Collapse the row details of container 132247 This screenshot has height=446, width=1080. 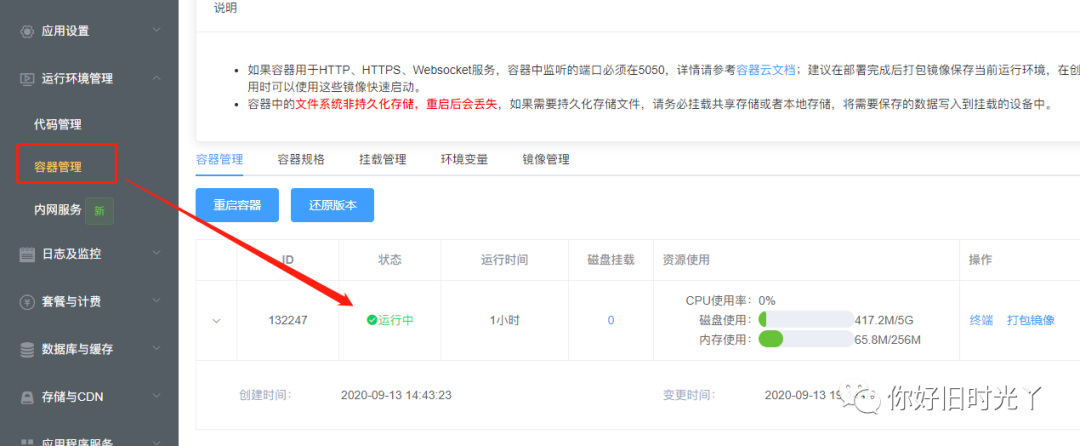217,321
